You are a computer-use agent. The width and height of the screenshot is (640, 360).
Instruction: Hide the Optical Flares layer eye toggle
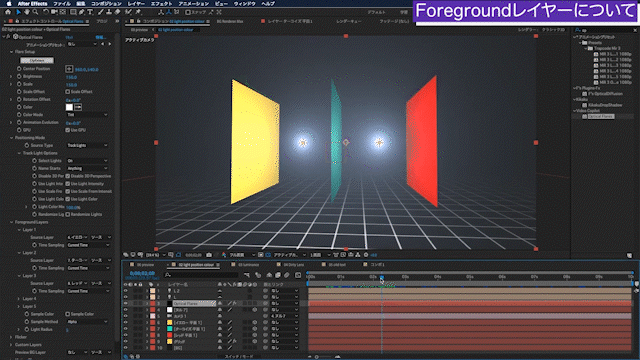click(x=125, y=303)
